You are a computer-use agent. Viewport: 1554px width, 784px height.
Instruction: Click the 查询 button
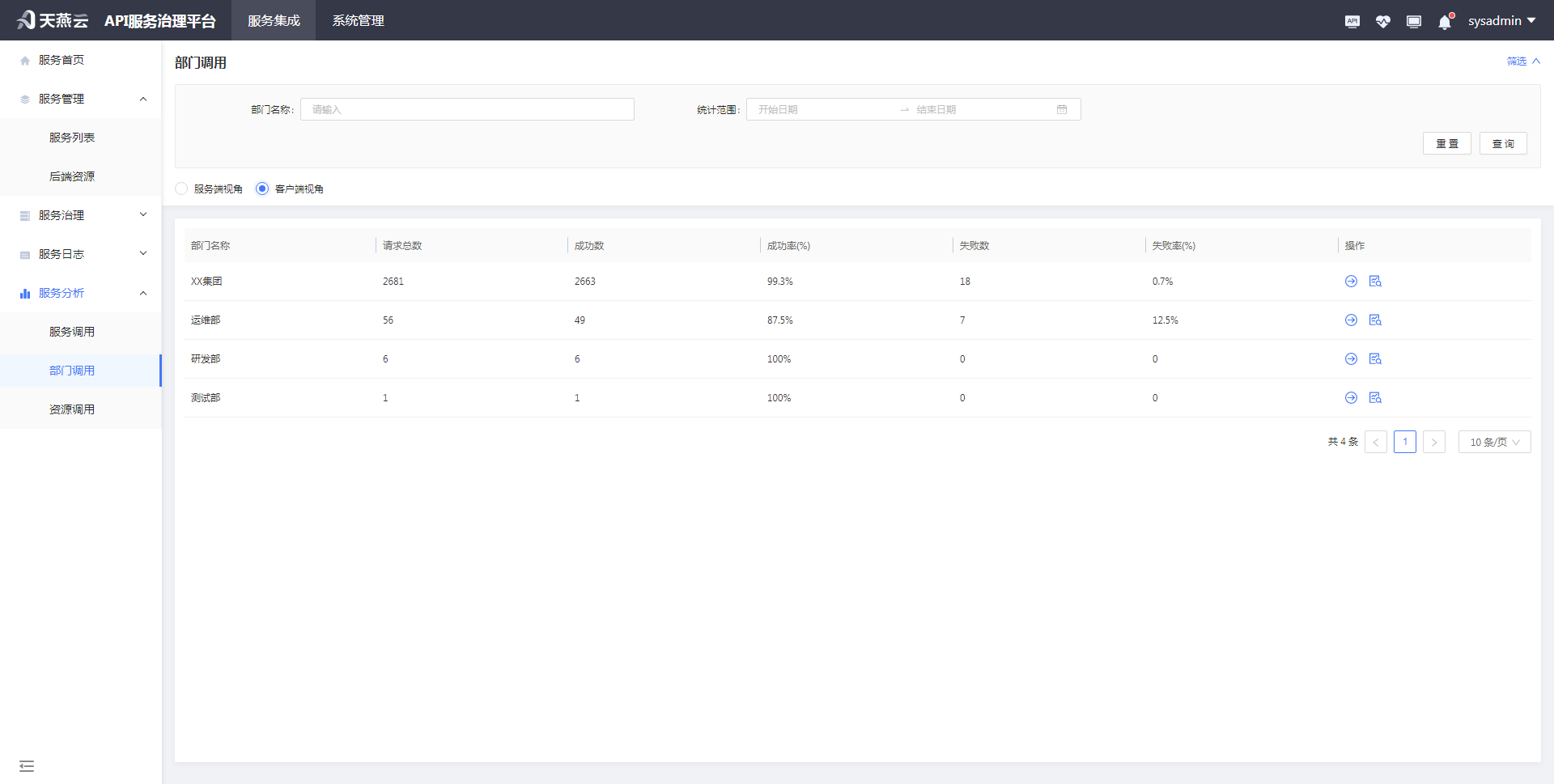pyautogui.click(x=1503, y=144)
